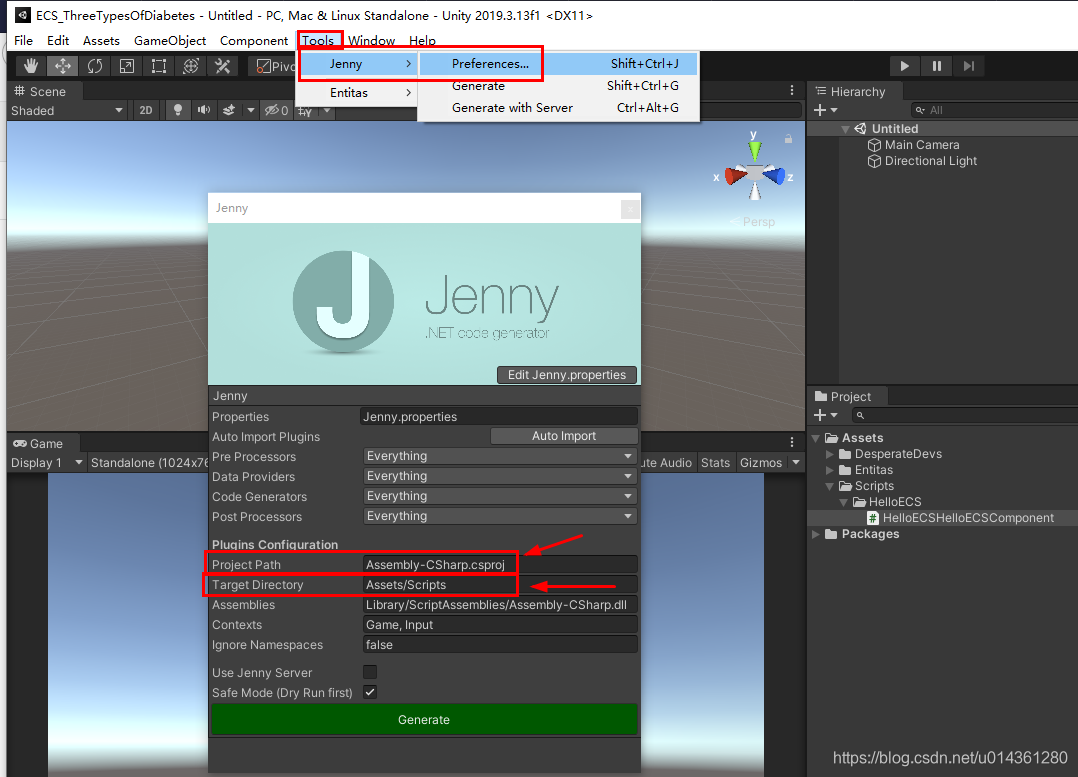The image size is (1078, 777).
Task: Disable Safe Mode (Dry Run first)
Action: [x=369, y=692]
